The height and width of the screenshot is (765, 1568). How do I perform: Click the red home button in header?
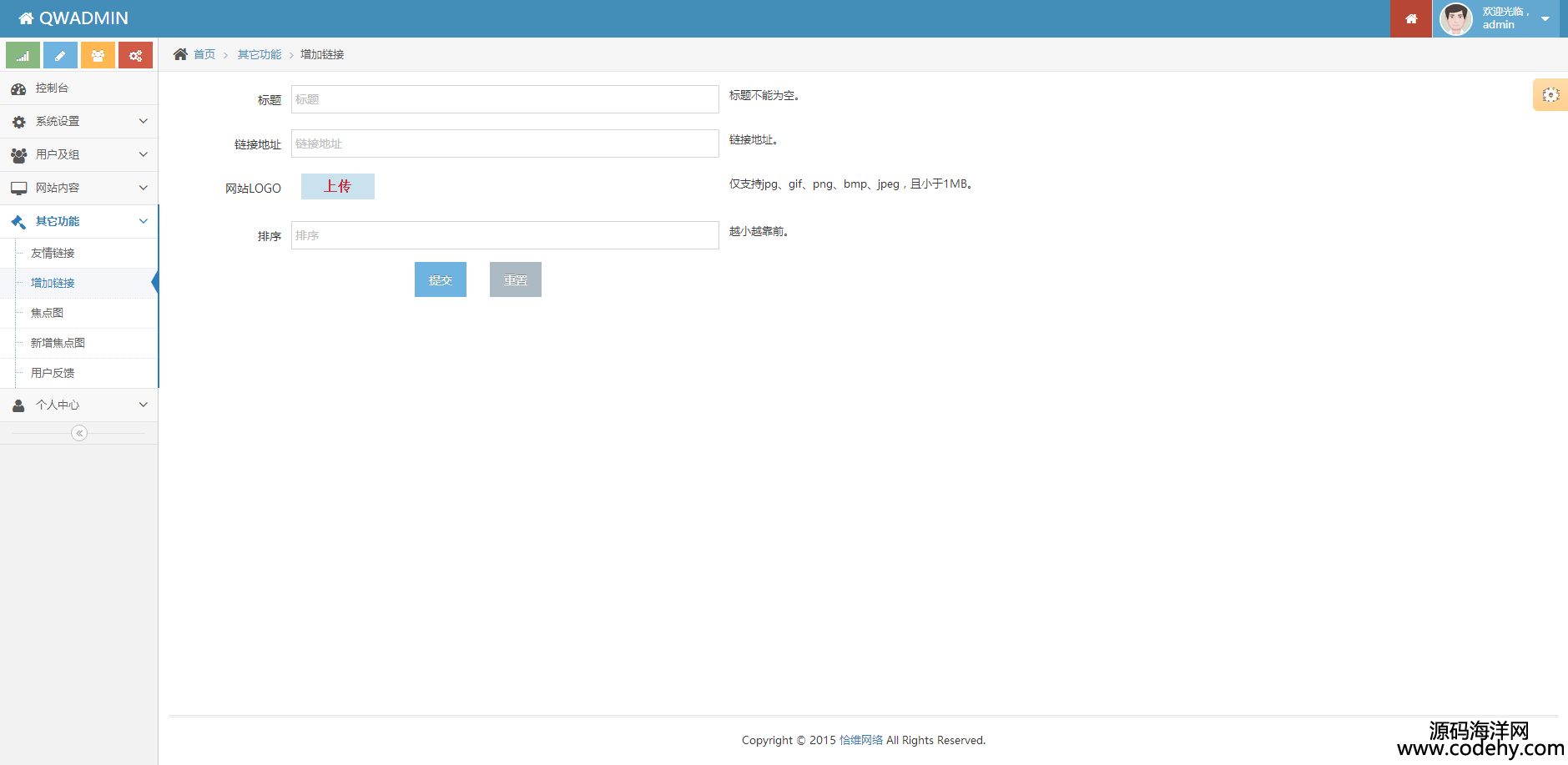[x=1411, y=18]
